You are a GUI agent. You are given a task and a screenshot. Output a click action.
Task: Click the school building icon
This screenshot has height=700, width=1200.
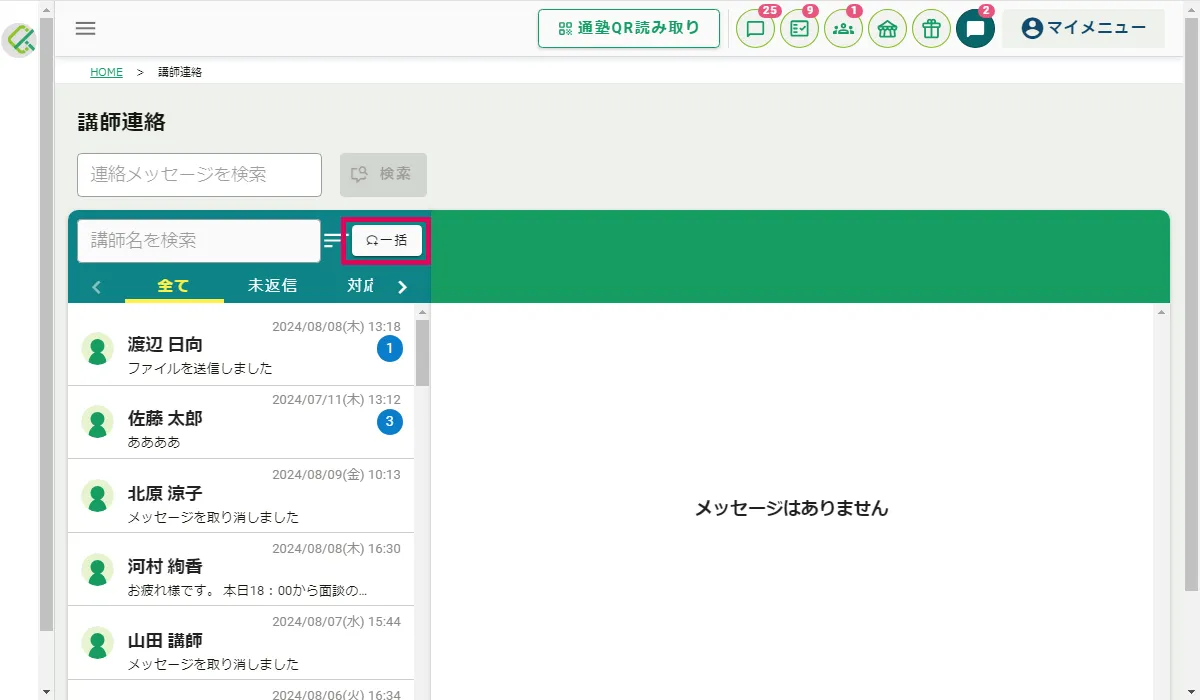[887, 29]
